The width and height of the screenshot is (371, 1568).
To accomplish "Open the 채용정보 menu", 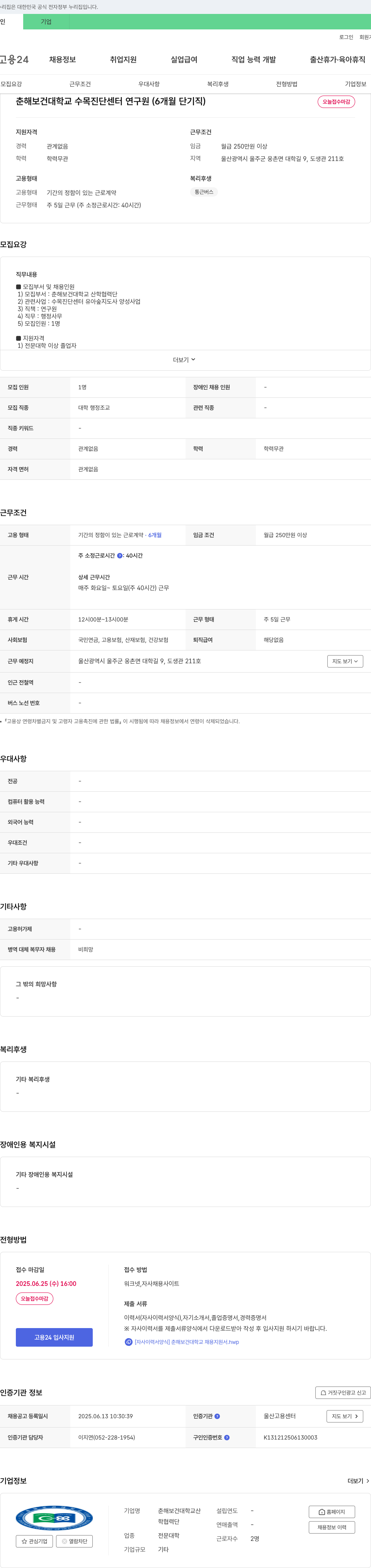I will pos(63,60).
